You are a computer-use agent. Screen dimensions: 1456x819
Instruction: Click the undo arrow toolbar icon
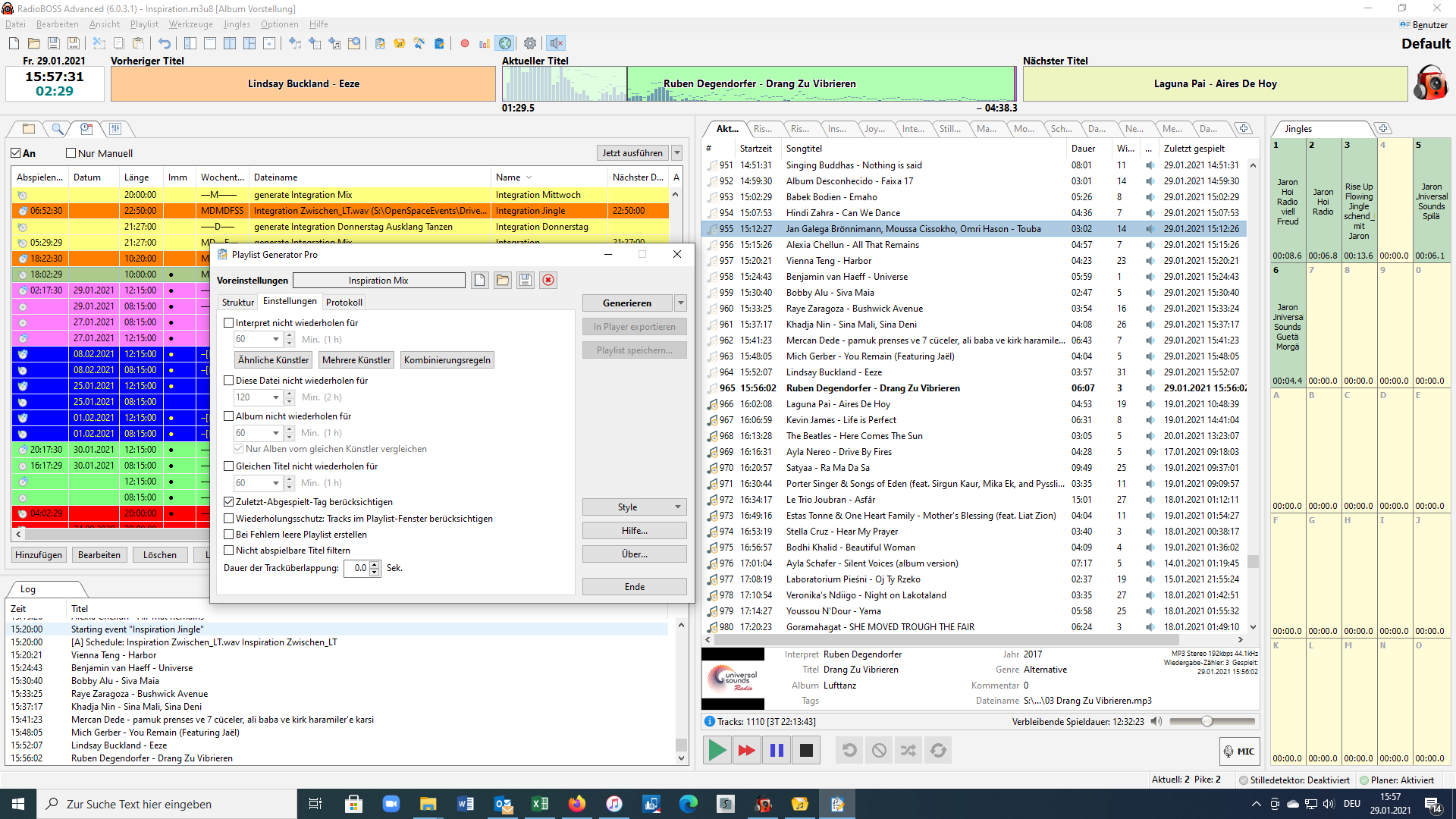pyautogui.click(x=165, y=43)
